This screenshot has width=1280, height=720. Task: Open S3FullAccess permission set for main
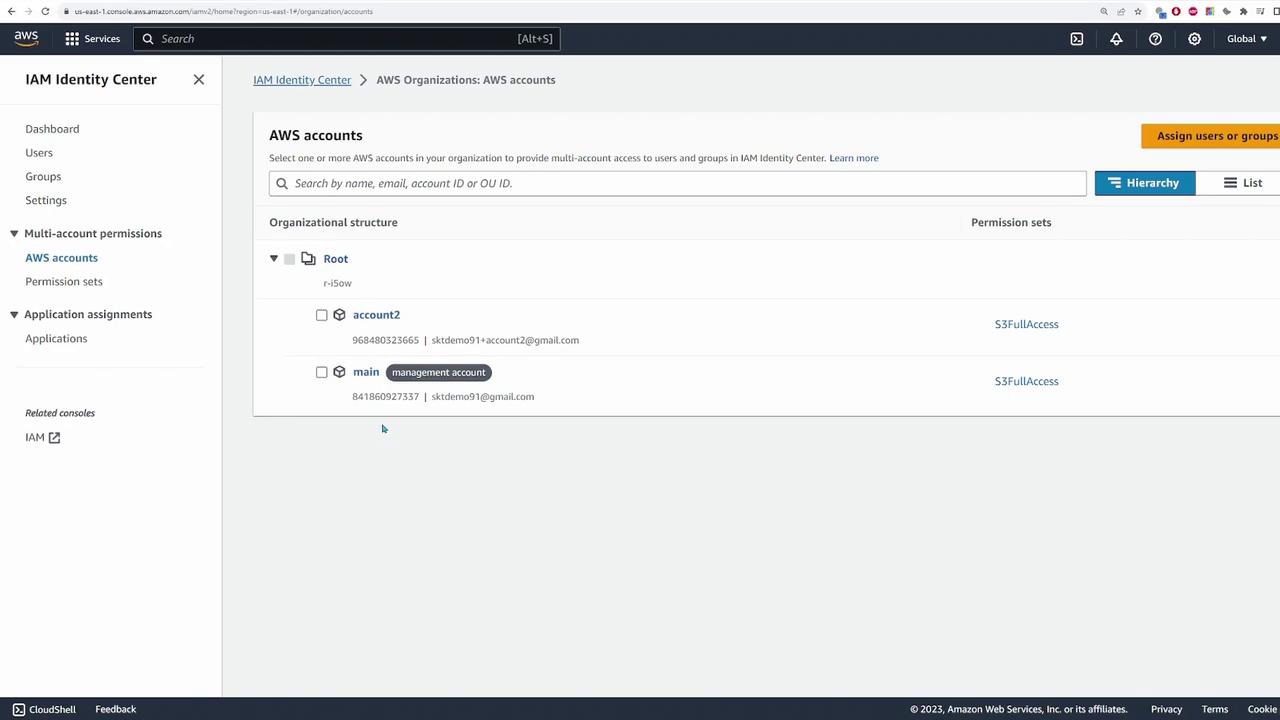click(x=1026, y=381)
